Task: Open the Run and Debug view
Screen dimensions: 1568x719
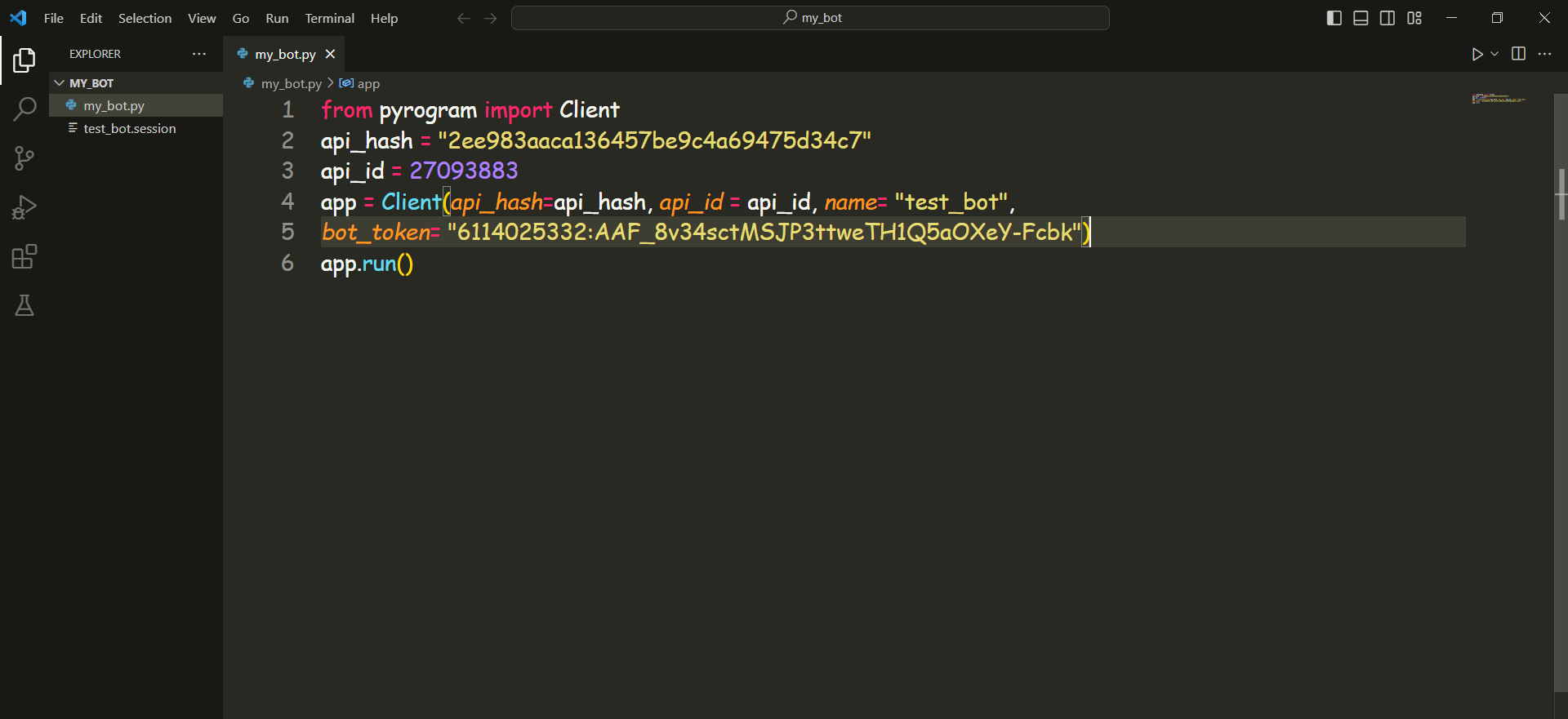Action: (24, 207)
